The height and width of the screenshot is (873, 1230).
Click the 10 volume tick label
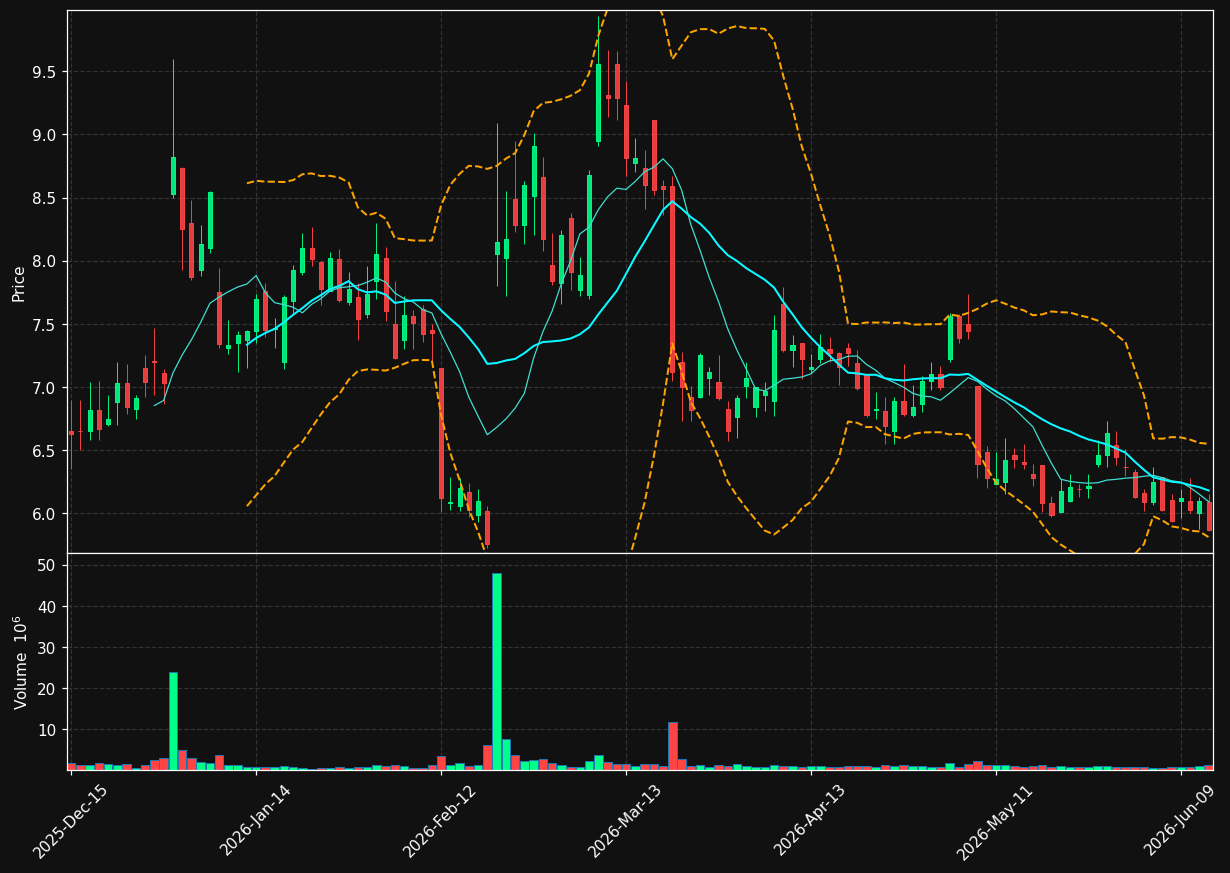(49, 729)
